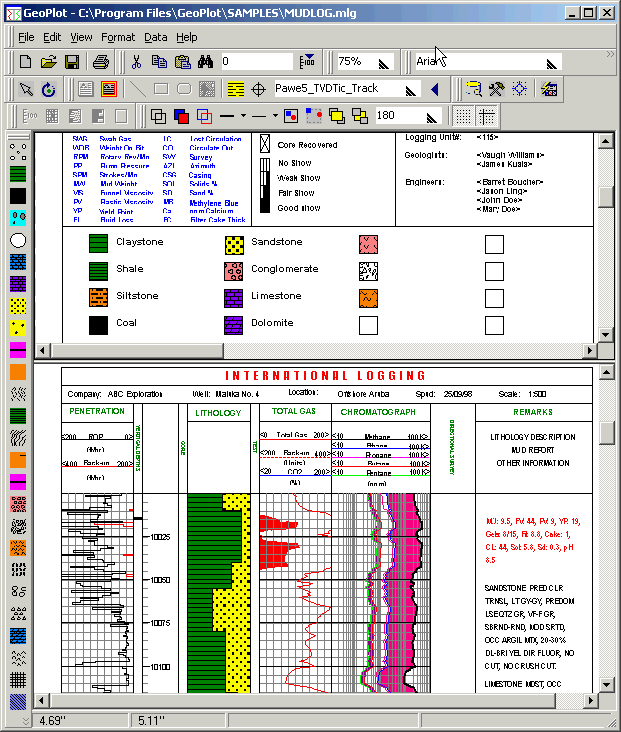Viewport: 621px width, 732px height.
Task: Open the Pawe5_TVDTic_Track selector dropdown
Action: click(410, 89)
